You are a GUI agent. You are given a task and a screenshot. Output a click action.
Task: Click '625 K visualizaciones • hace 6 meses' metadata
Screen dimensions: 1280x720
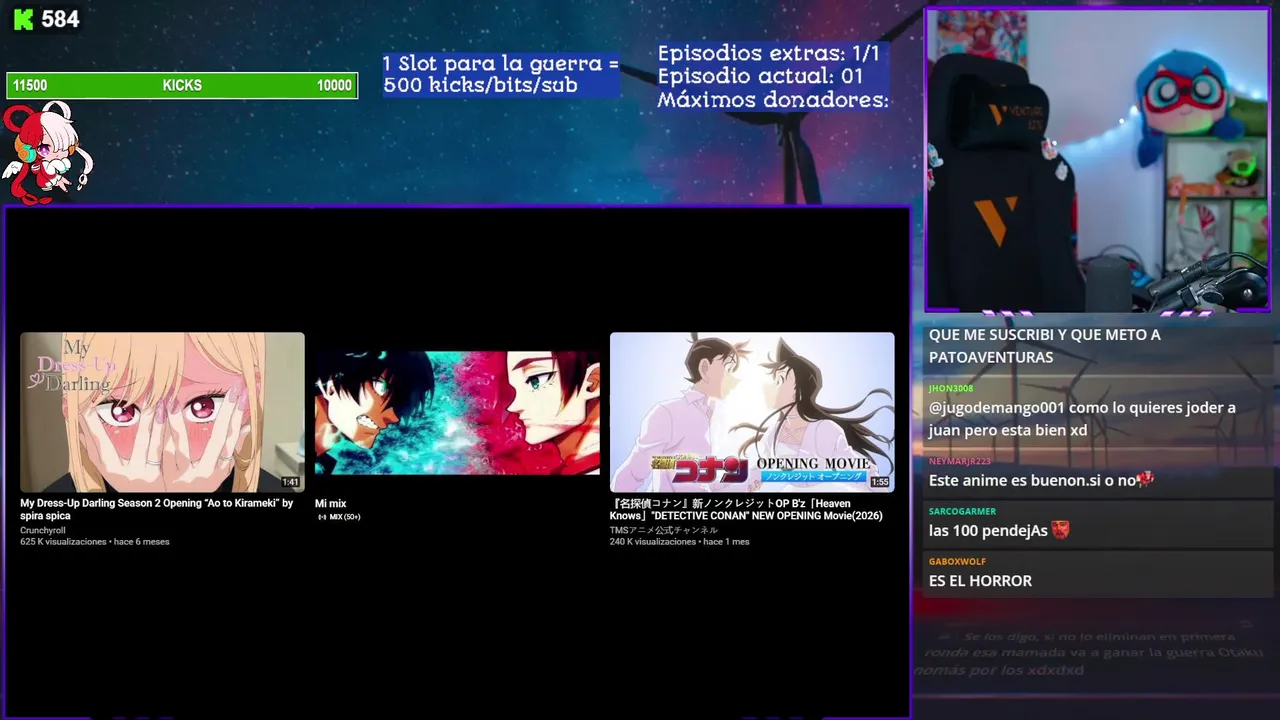(x=95, y=542)
